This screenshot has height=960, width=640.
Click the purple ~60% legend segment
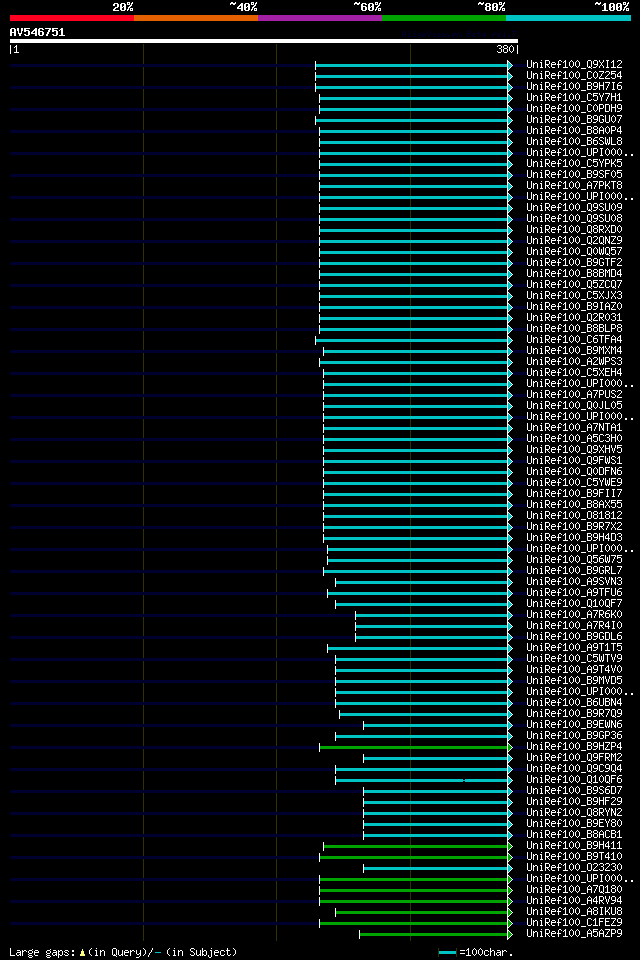[320, 18]
